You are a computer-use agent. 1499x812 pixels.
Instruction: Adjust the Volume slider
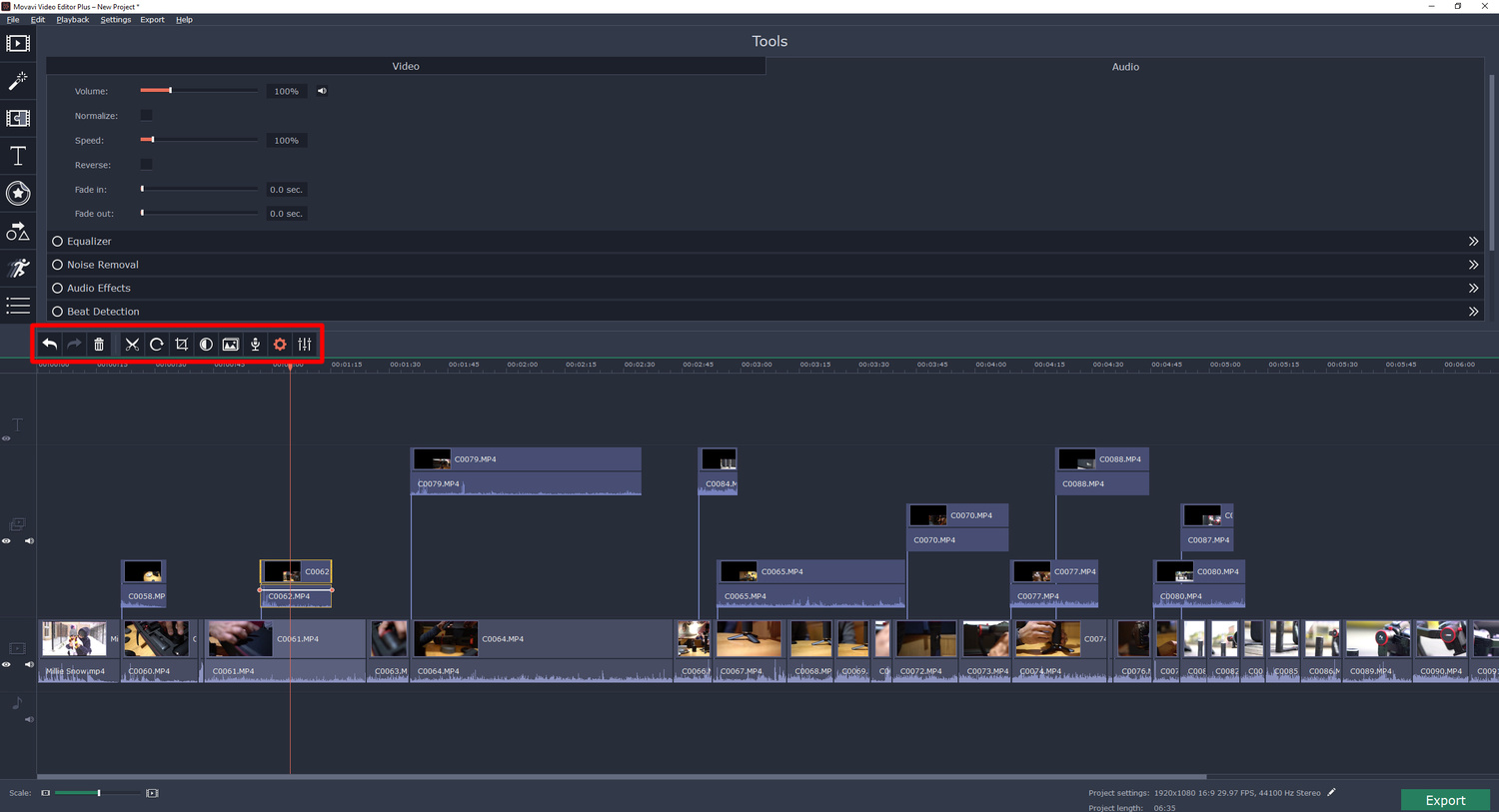click(199, 91)
